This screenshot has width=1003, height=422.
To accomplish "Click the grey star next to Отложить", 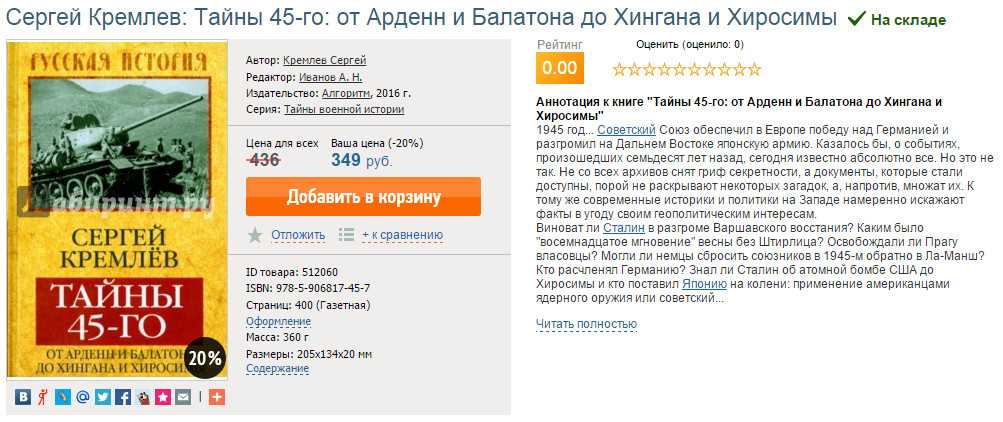I will pos(255,235).
